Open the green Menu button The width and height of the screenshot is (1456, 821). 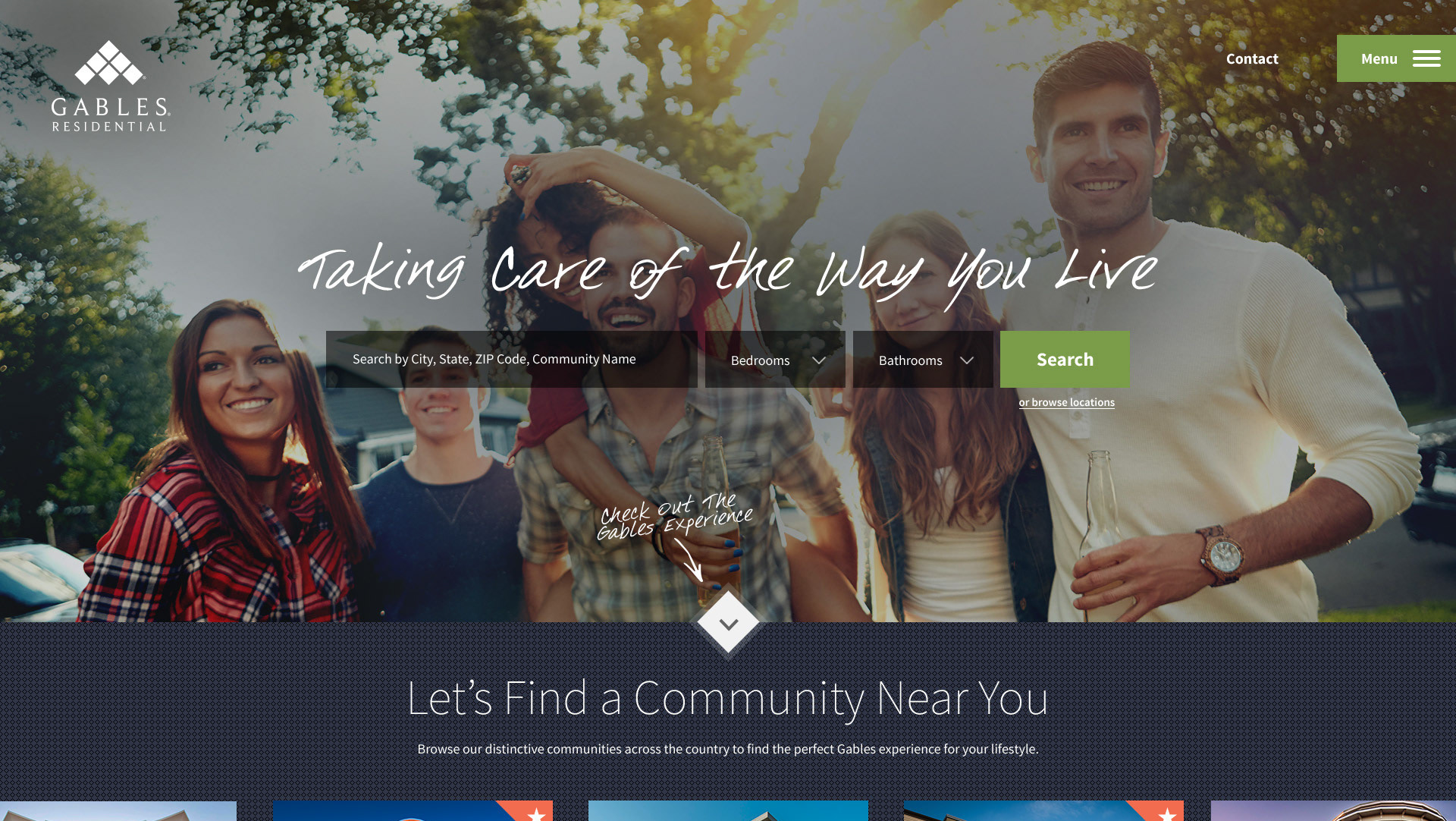pyautogui.click(x=1396, y=58)
